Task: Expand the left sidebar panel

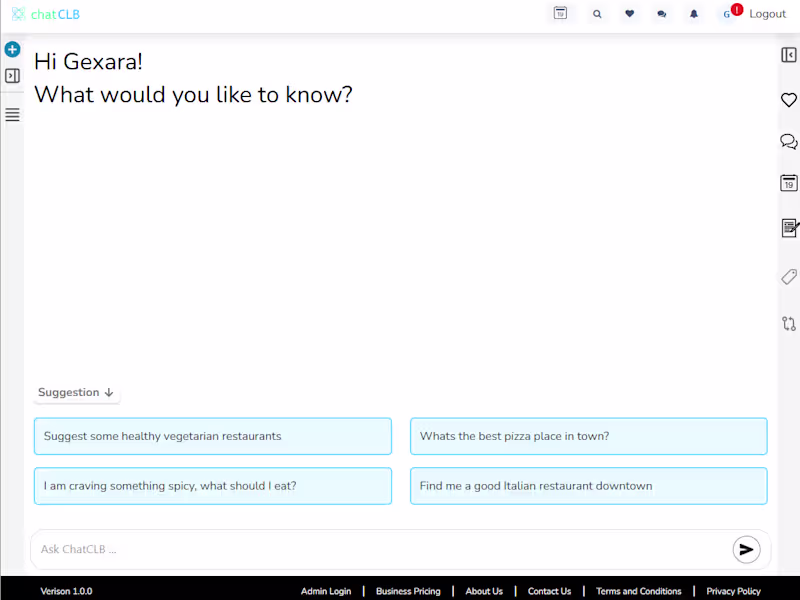Action: tap(12, 76)
